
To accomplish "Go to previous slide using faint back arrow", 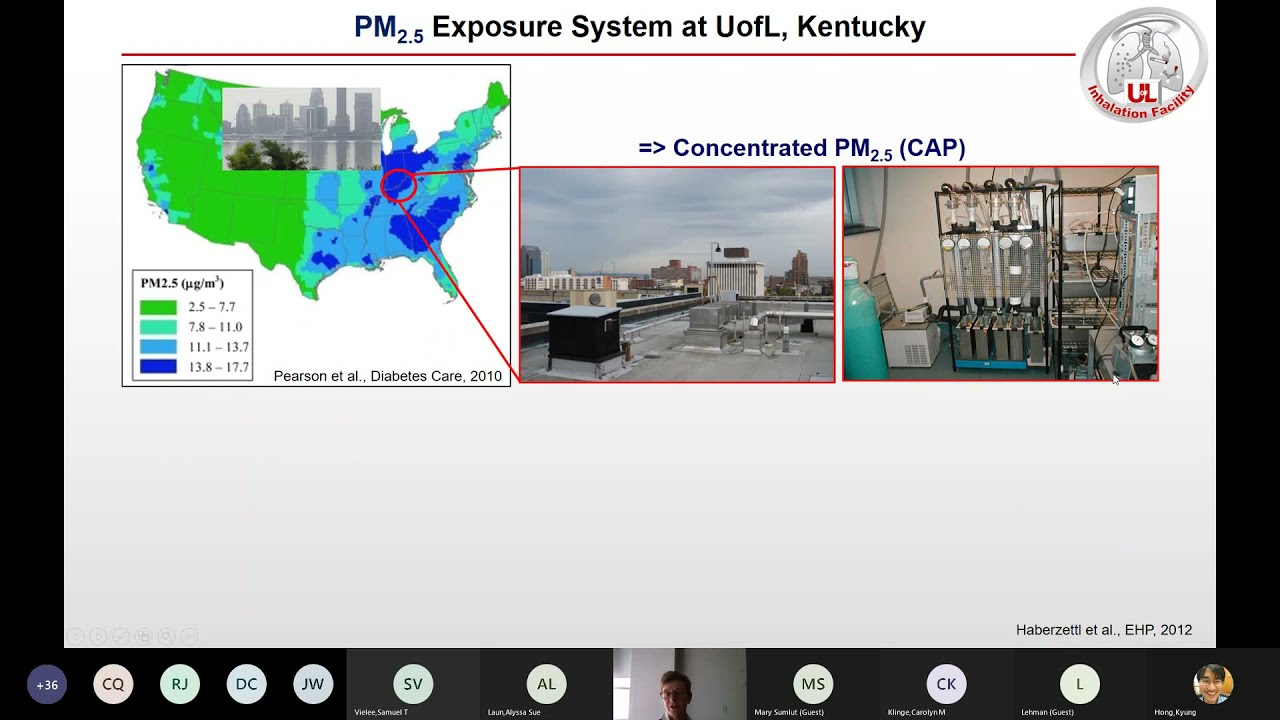I will pyautogui.click(x=75, y=636).
